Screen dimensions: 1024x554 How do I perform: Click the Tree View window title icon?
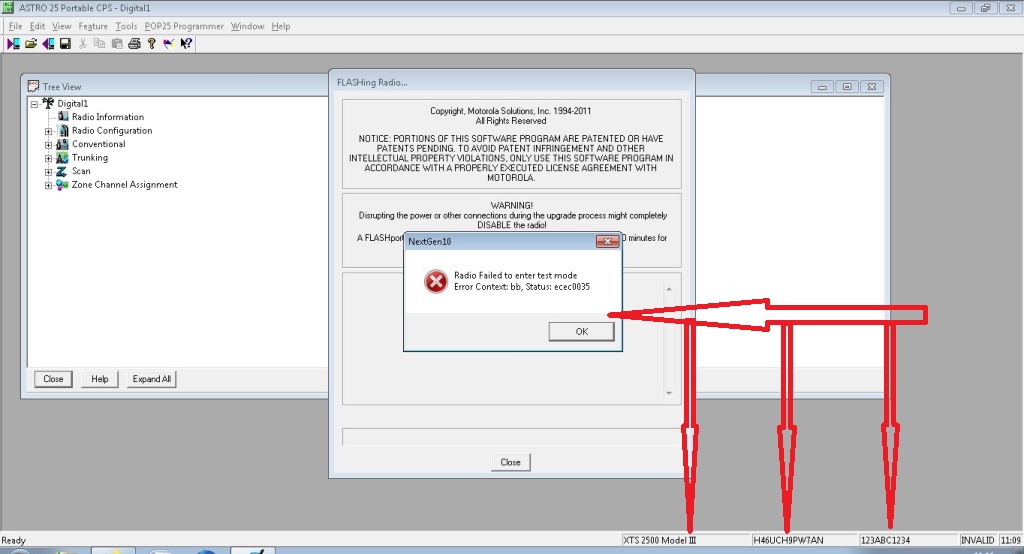[33, 86]
